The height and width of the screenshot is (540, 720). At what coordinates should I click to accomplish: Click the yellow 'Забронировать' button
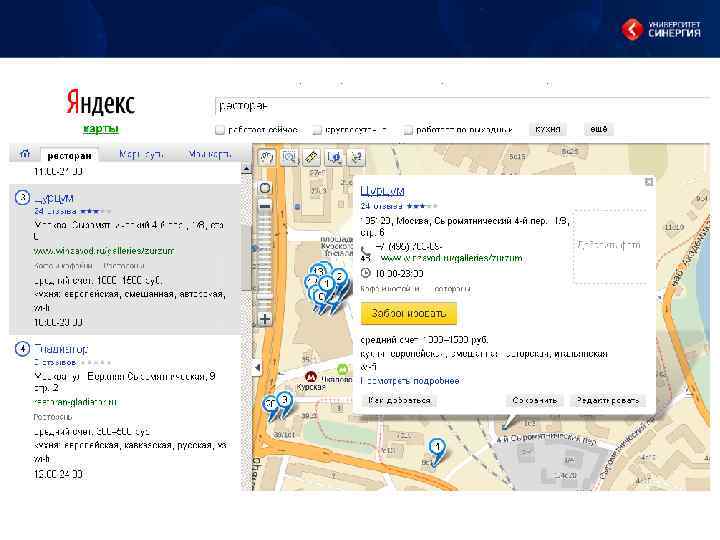pos(409,313)
